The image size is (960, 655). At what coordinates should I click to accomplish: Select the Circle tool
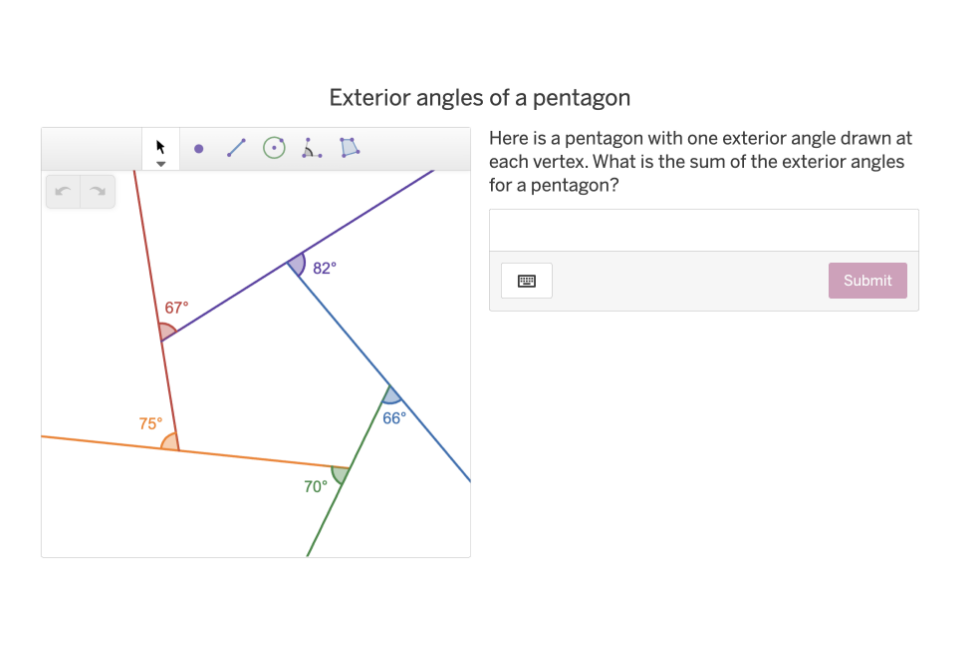click(x=273, y=147)
